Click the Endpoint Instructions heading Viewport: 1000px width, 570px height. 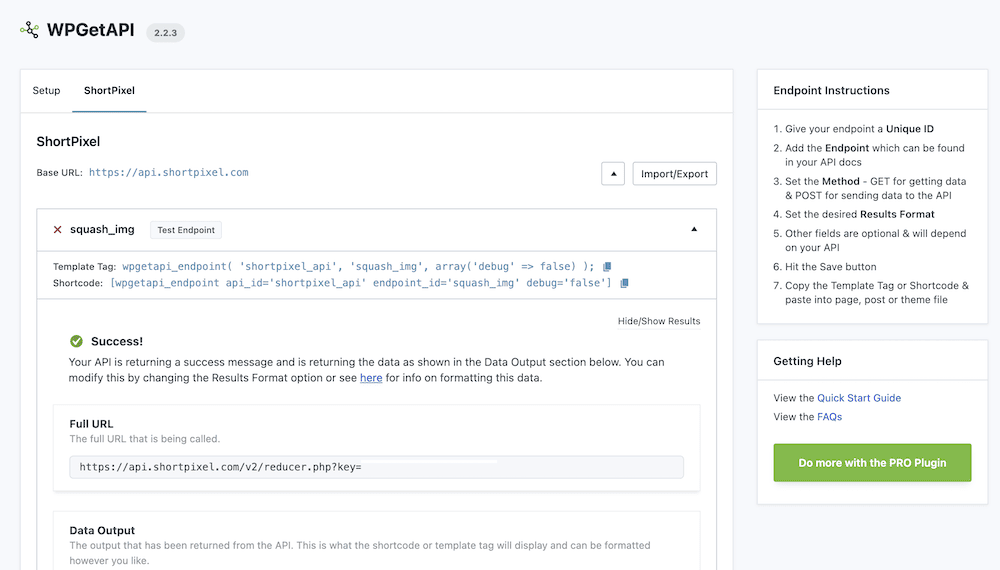pyautogui.click(x=831, y=91)
